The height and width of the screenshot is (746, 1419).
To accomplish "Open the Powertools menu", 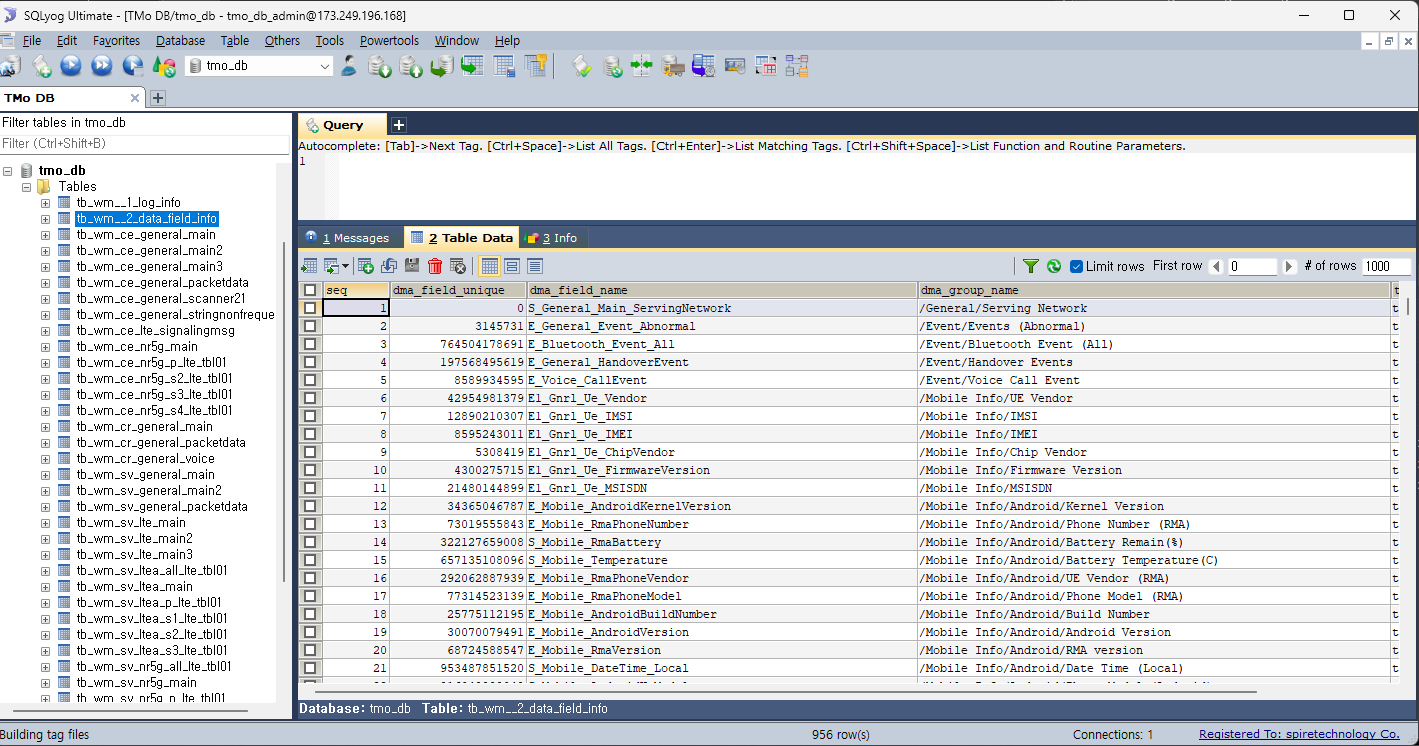I will [x=390, y=41].
